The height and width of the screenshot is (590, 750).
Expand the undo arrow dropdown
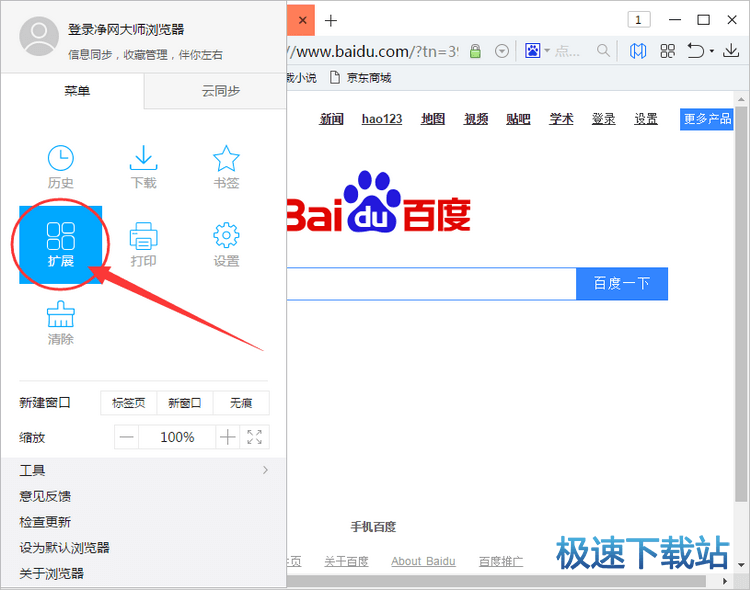[x=712, y=51]
